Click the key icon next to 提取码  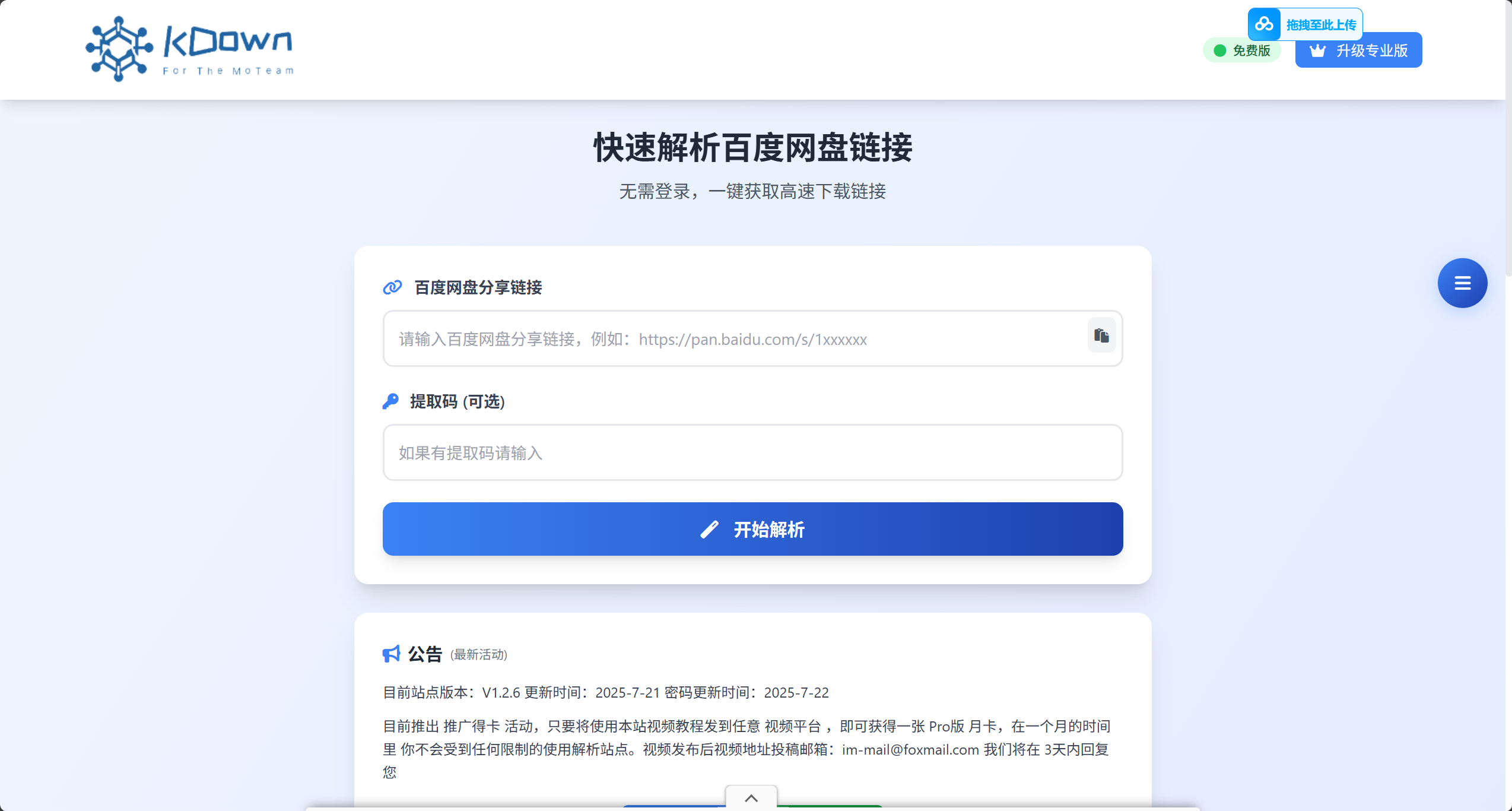coord(390,401)
